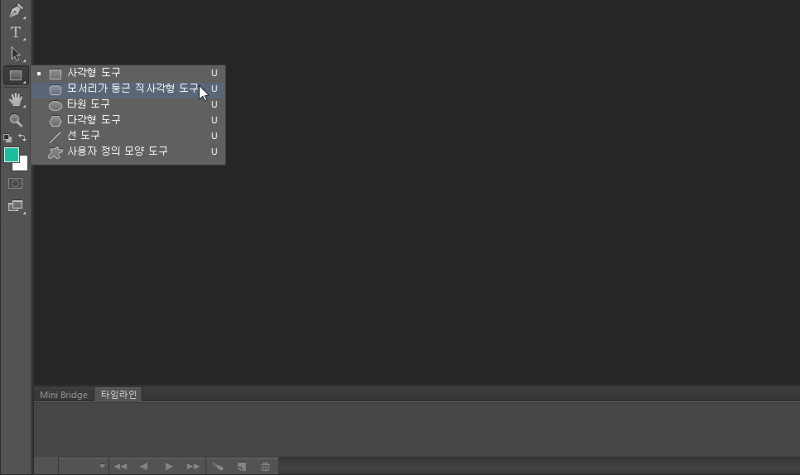
Task: Choose 다각형 도구 from the flyout
Action: pos(128,120)
